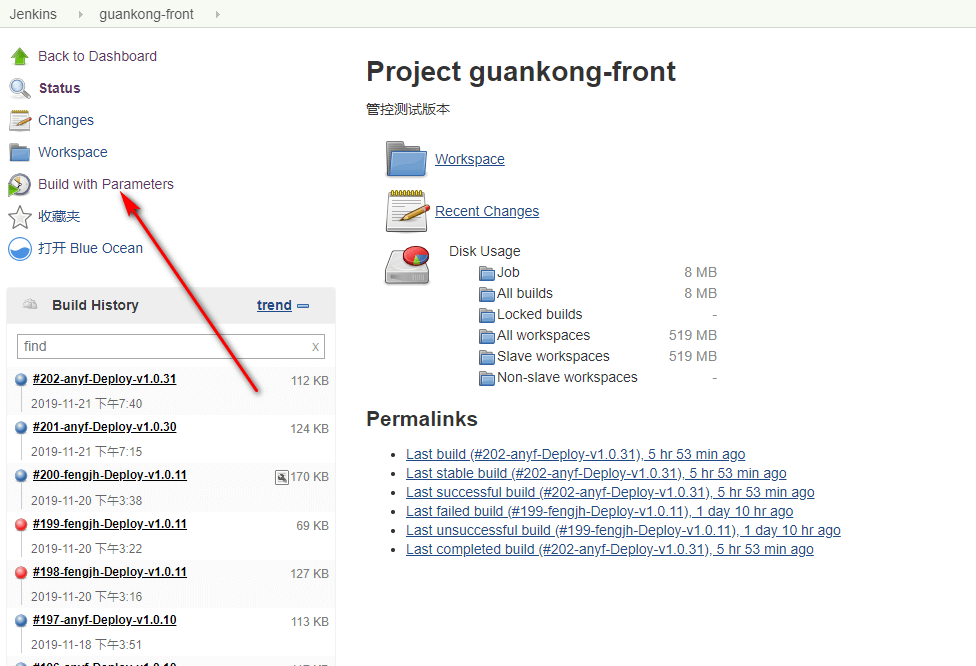Open build #200-fengjh-Deploy-v1.0.11
976x666 pixels.
click(110, 475)
